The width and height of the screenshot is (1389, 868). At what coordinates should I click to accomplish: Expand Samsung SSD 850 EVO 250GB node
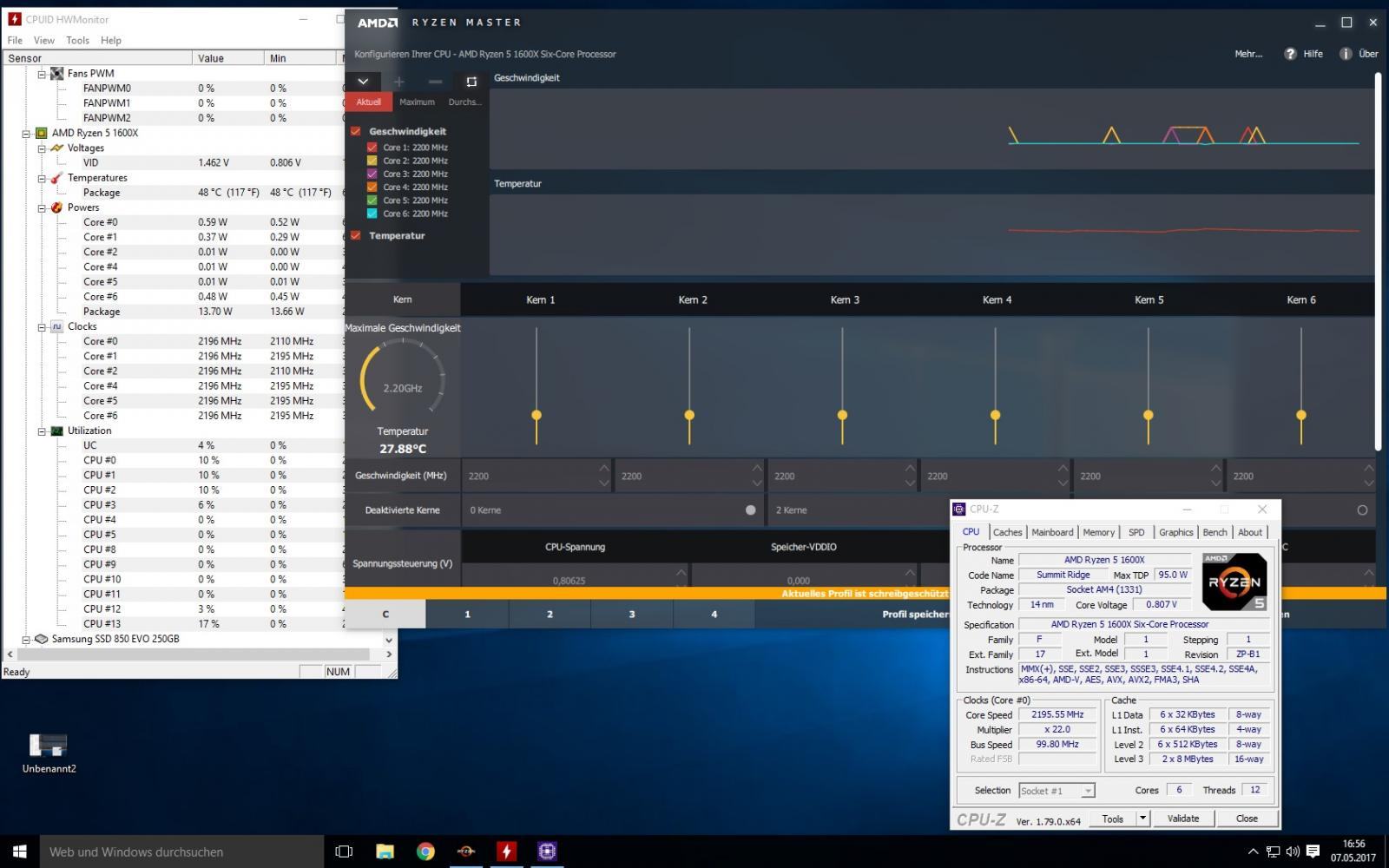[26, 640]
